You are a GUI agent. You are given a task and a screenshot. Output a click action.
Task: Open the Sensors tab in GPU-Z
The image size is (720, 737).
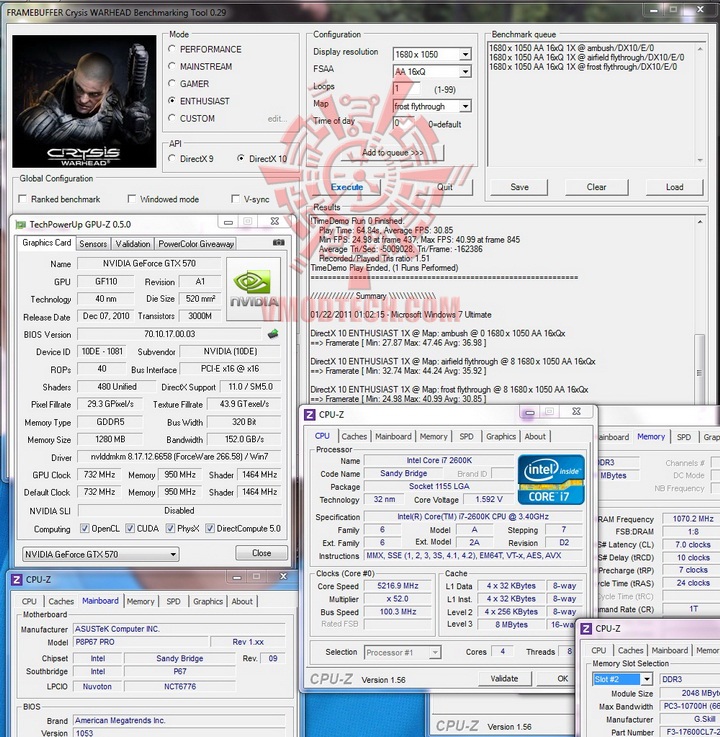(x=93, y=244)
